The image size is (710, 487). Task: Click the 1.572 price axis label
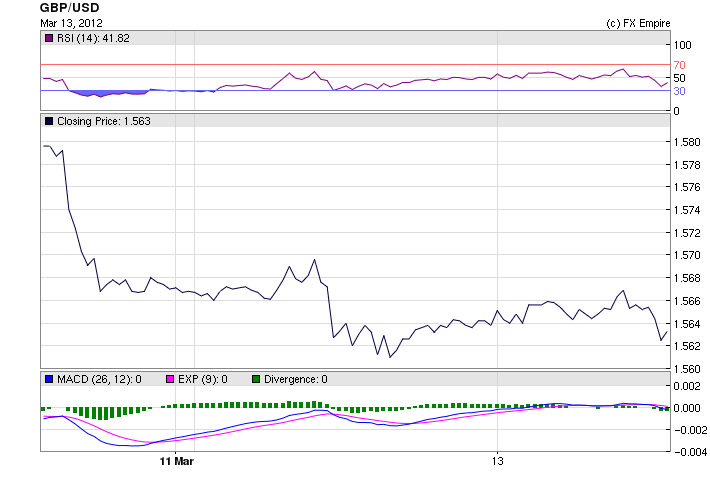[x=687, y=233]
